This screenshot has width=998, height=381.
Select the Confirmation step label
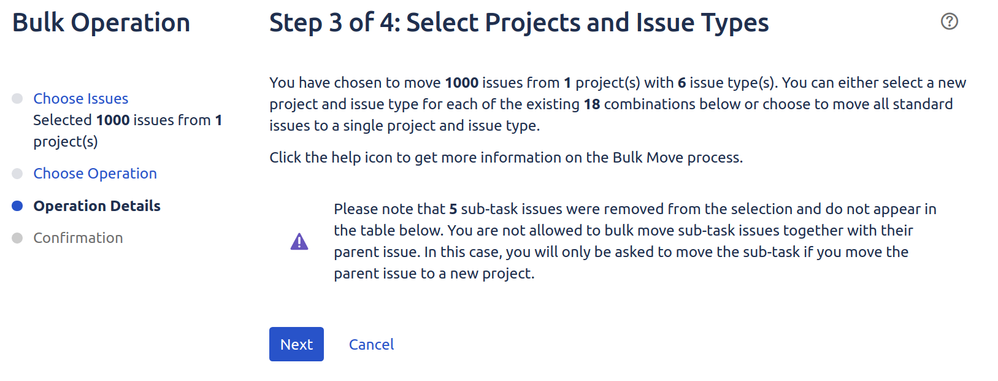(x=78, y=238)
